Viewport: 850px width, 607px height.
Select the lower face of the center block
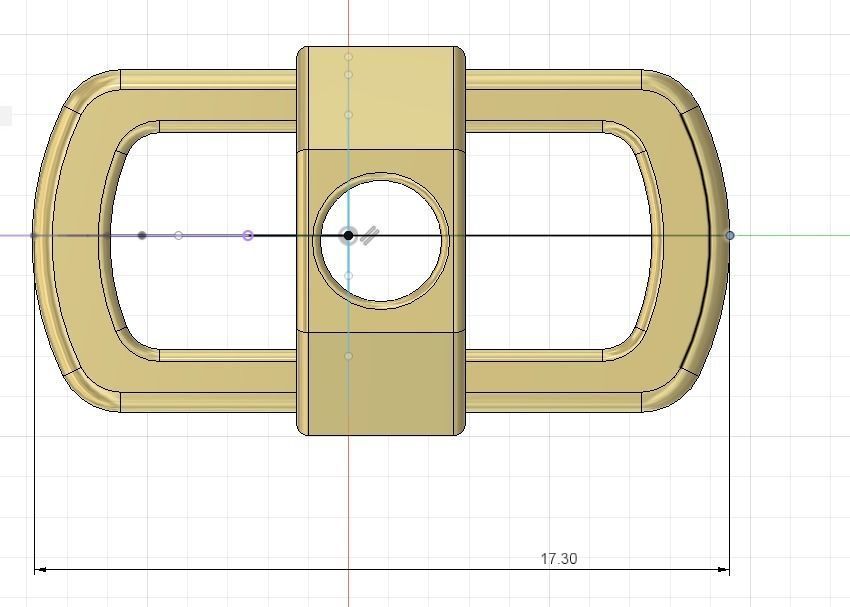click(x=381, y=383)
